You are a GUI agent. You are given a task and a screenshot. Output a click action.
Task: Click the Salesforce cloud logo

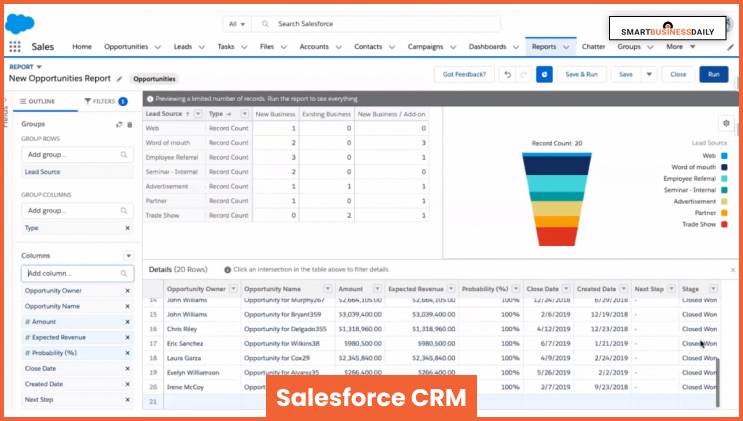[x=19, y=23]
